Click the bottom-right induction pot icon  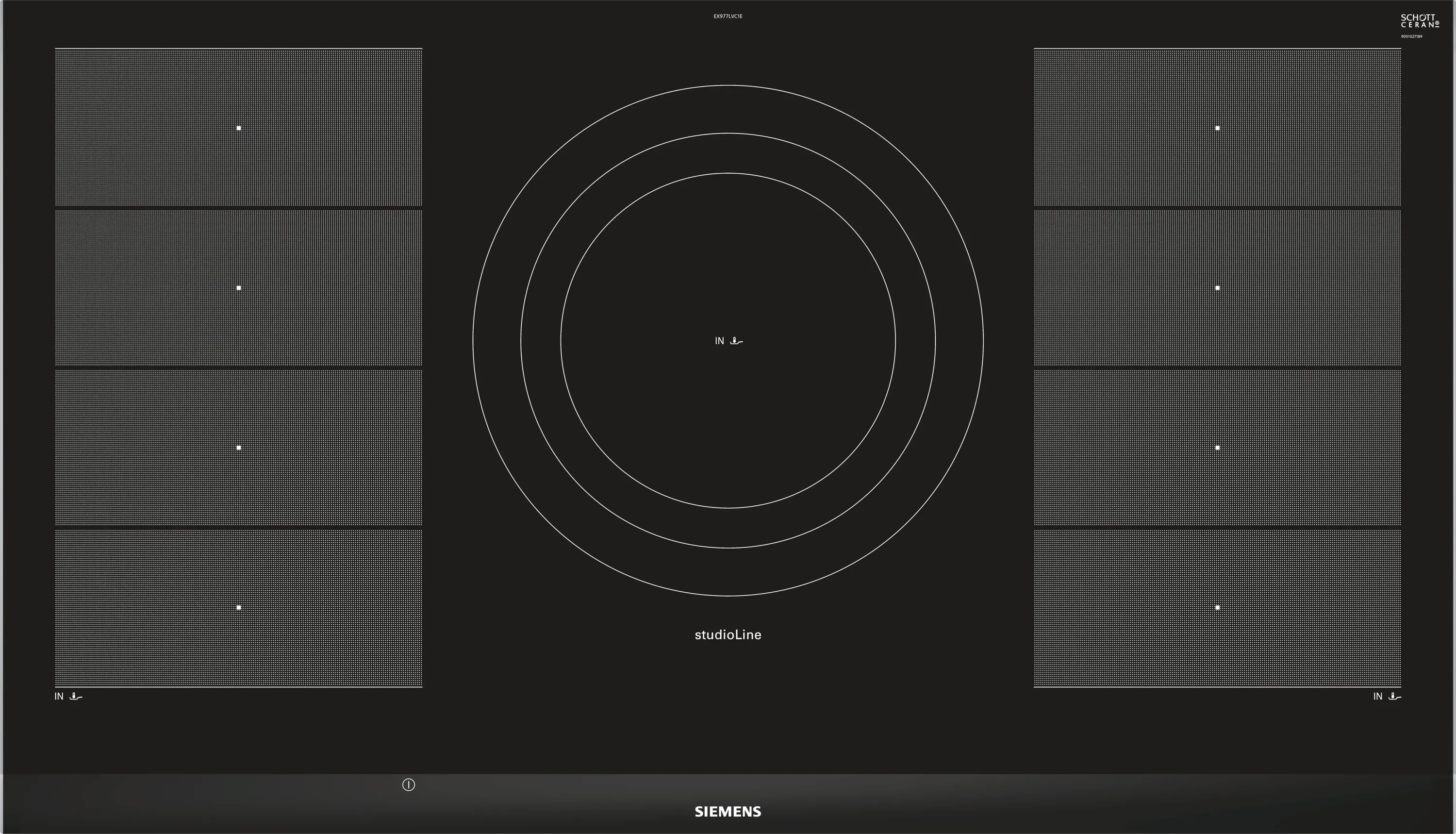pos(1395,697)
